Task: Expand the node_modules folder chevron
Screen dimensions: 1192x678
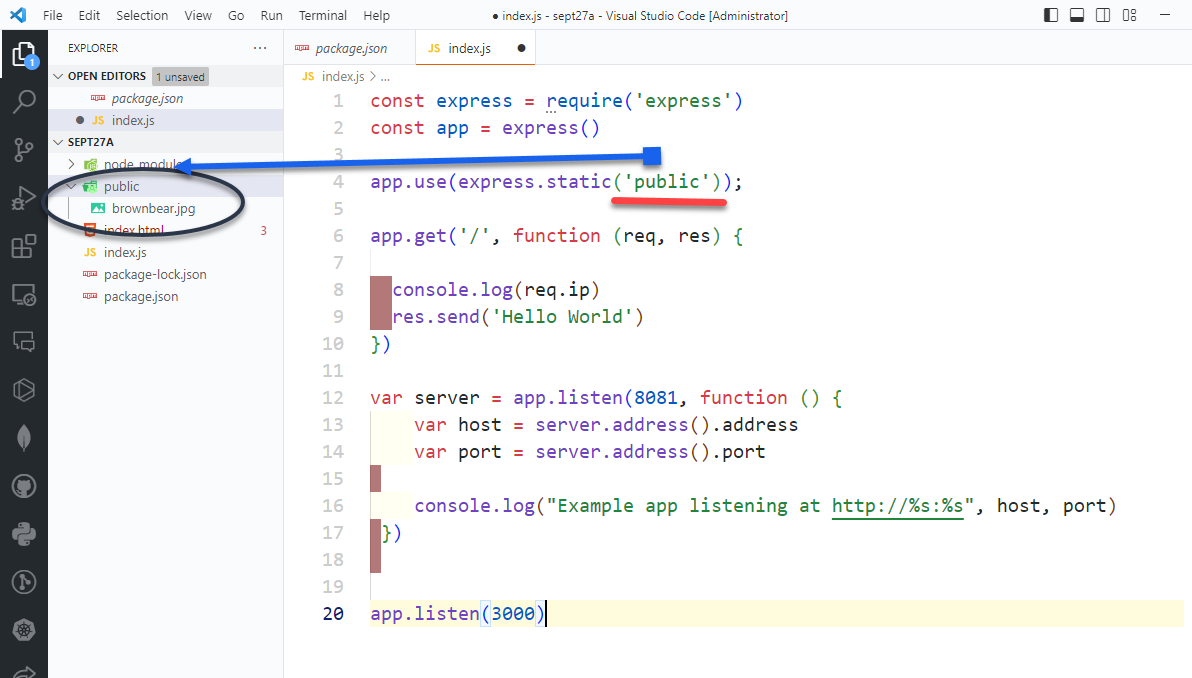Action: click(x=71, y=164)
